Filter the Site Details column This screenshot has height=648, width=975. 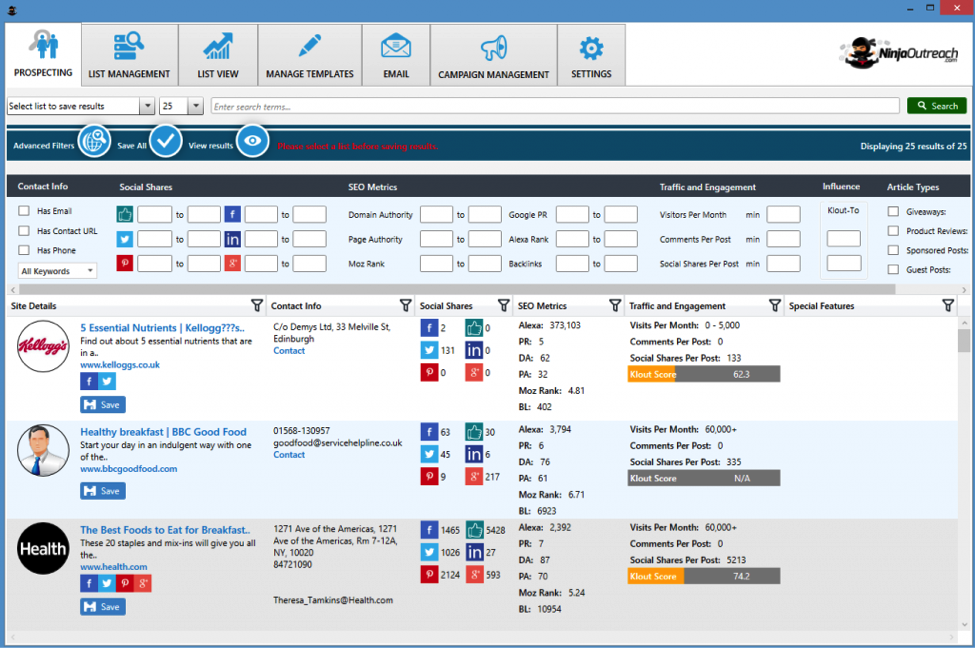257,305
